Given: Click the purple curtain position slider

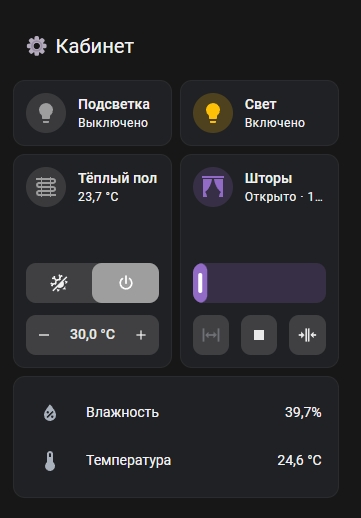Looking at the screenshot, I should [259, 283].
